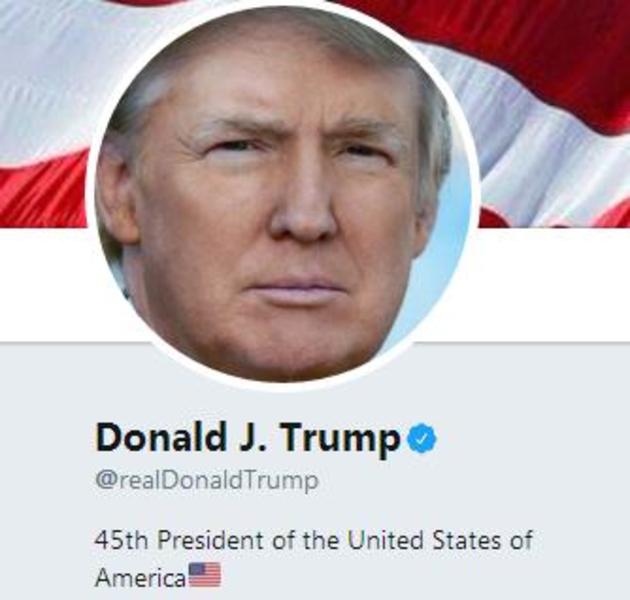630x600 pixels.
Task: Click the word "of" ending first bio line
Action: [522, 540]
